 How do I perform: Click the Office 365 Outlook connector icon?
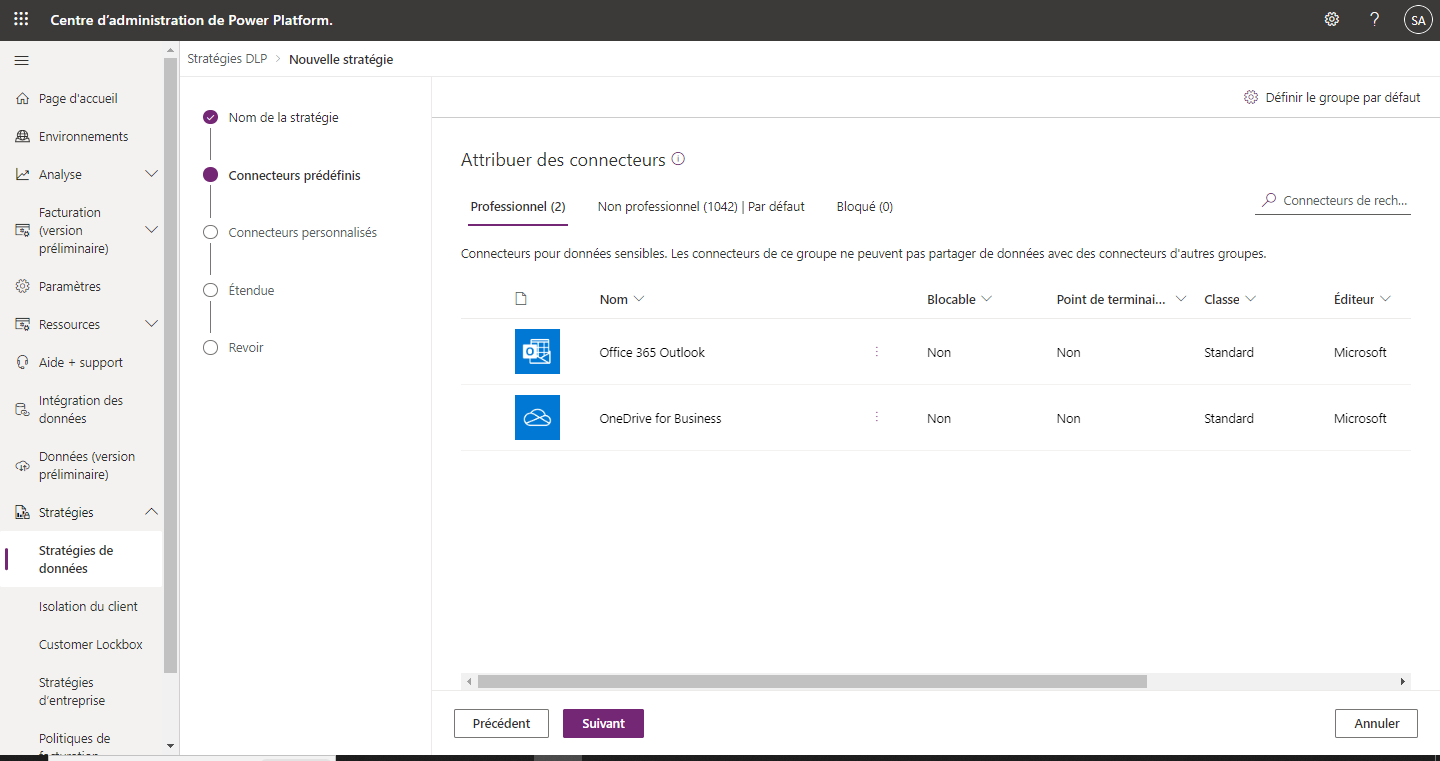click(537, 352)
